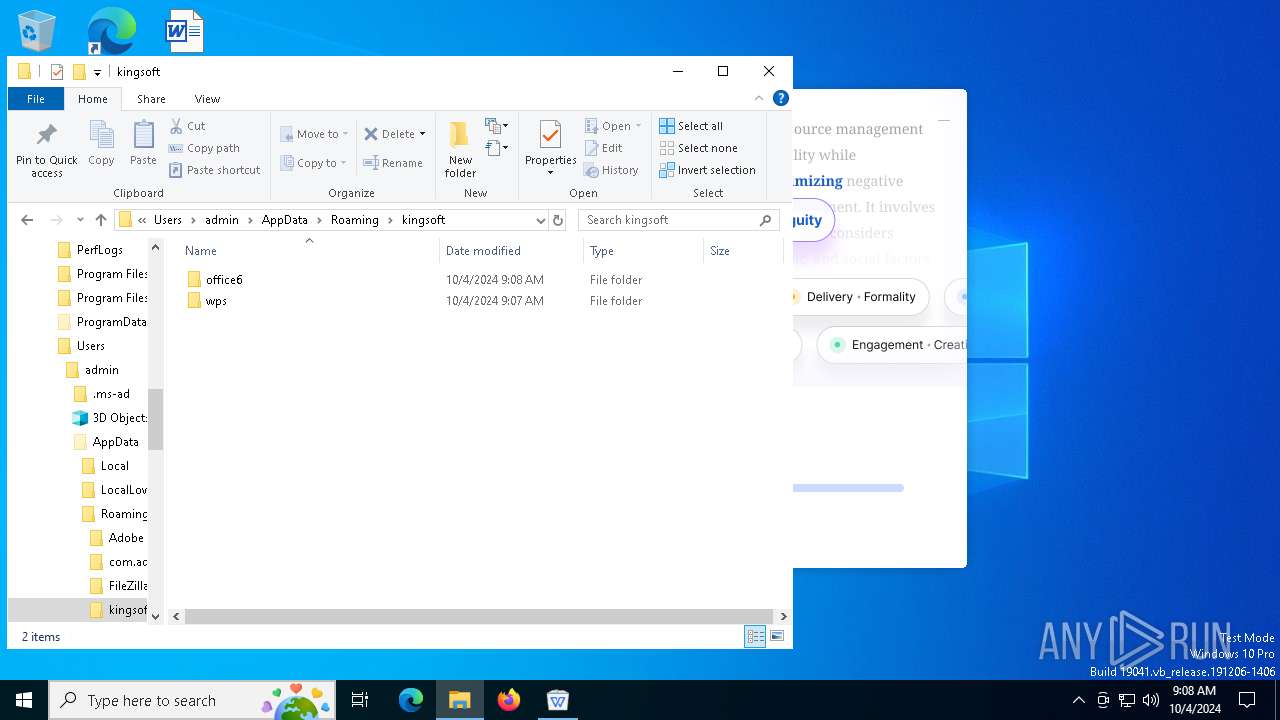
Task: Click Copy path in ribbon
Action: [x=204, y=148]
